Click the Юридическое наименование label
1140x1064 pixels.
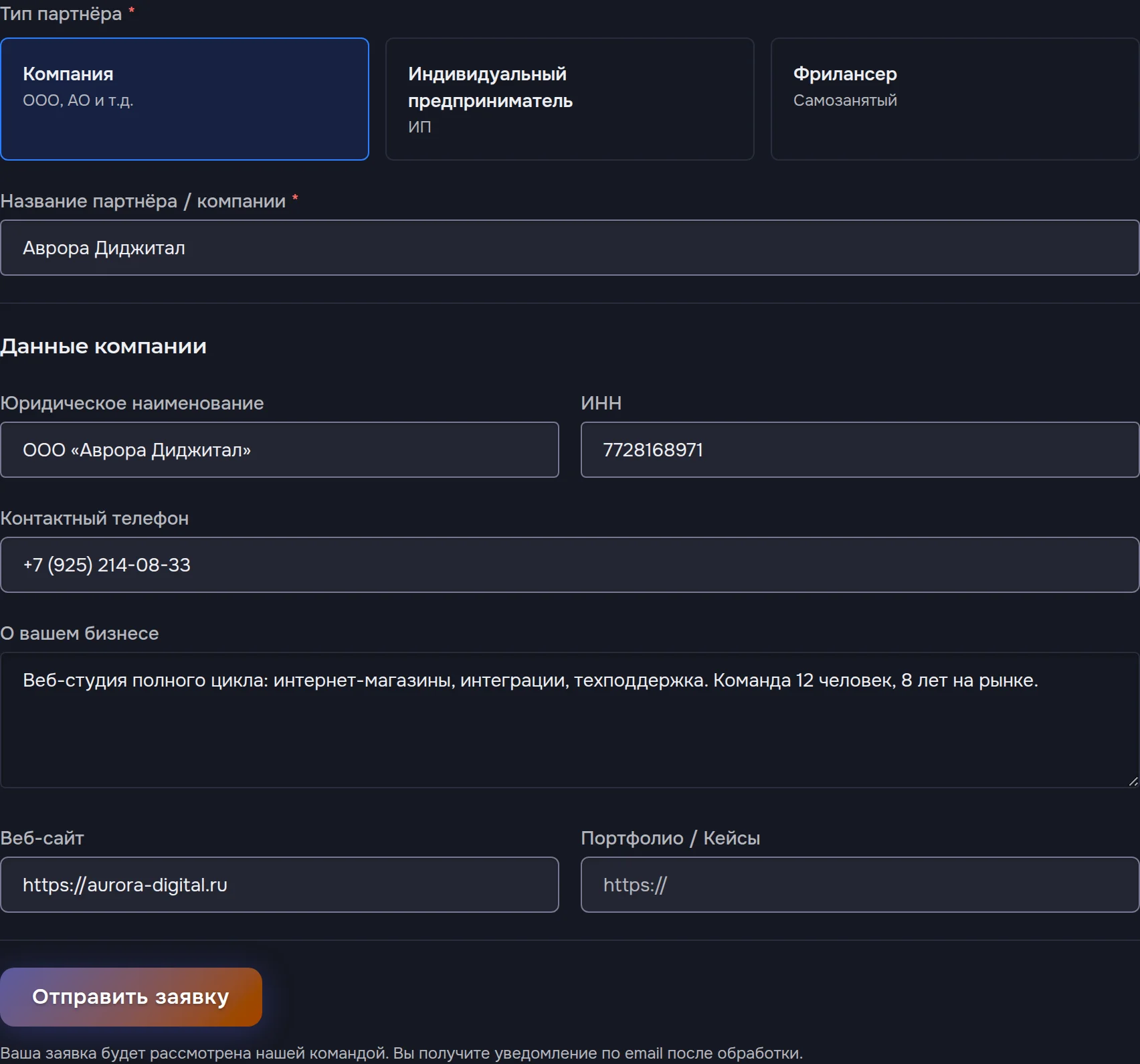[132, 403]
